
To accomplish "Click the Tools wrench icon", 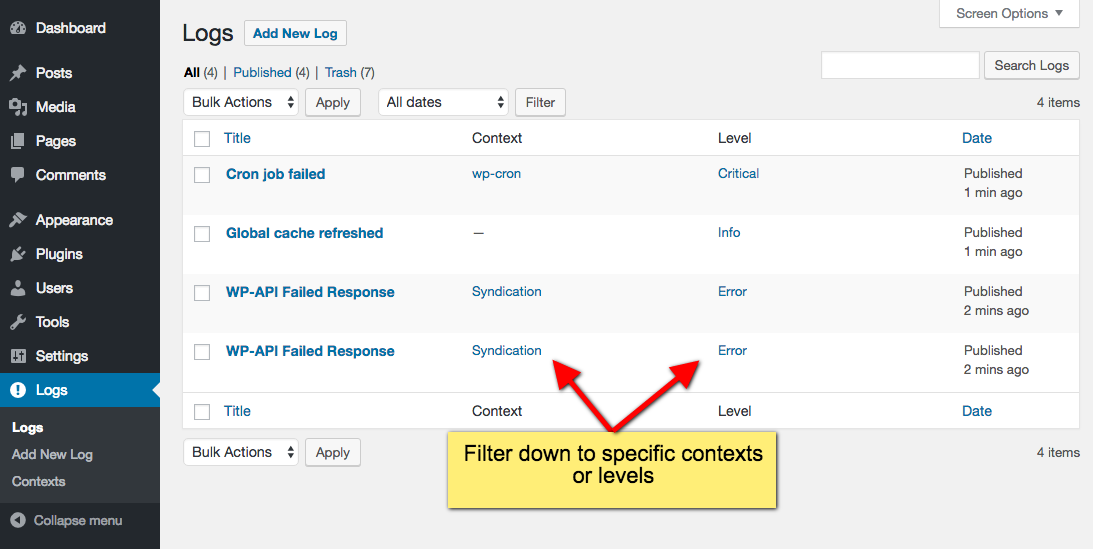I will tap(18, 322).
